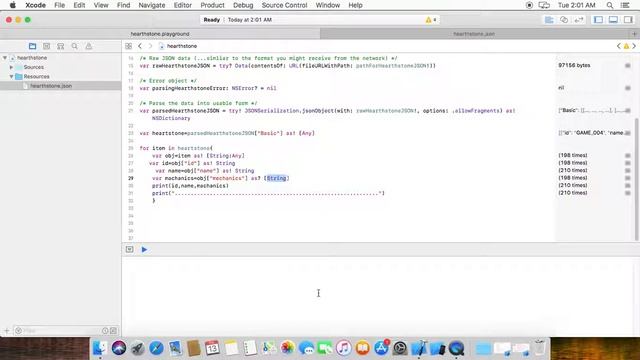Show quick look for "Basic" dictionary result
640x360 pixels.
[628, 111]
